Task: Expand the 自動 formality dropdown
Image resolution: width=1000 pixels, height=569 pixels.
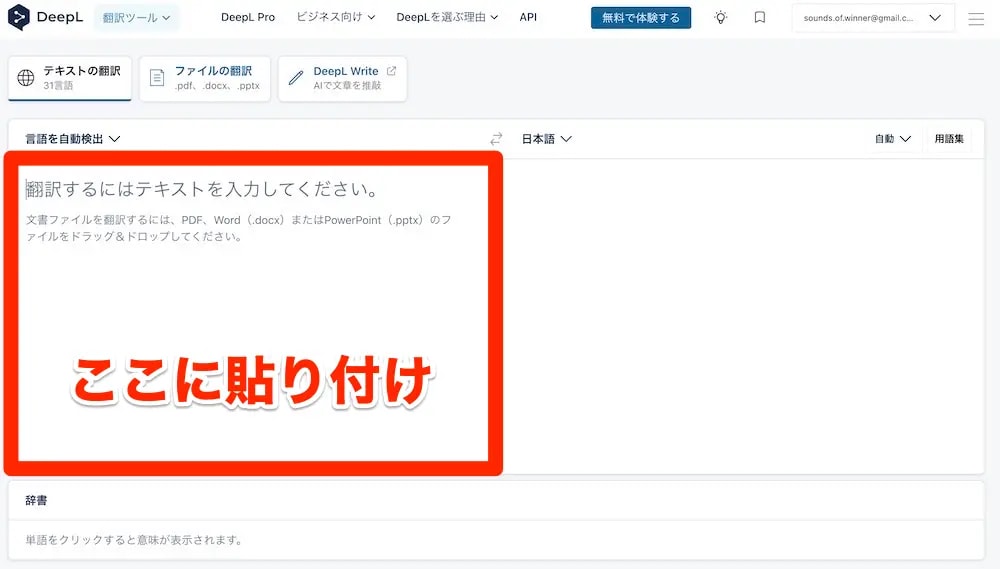Action: coord(892,139)
